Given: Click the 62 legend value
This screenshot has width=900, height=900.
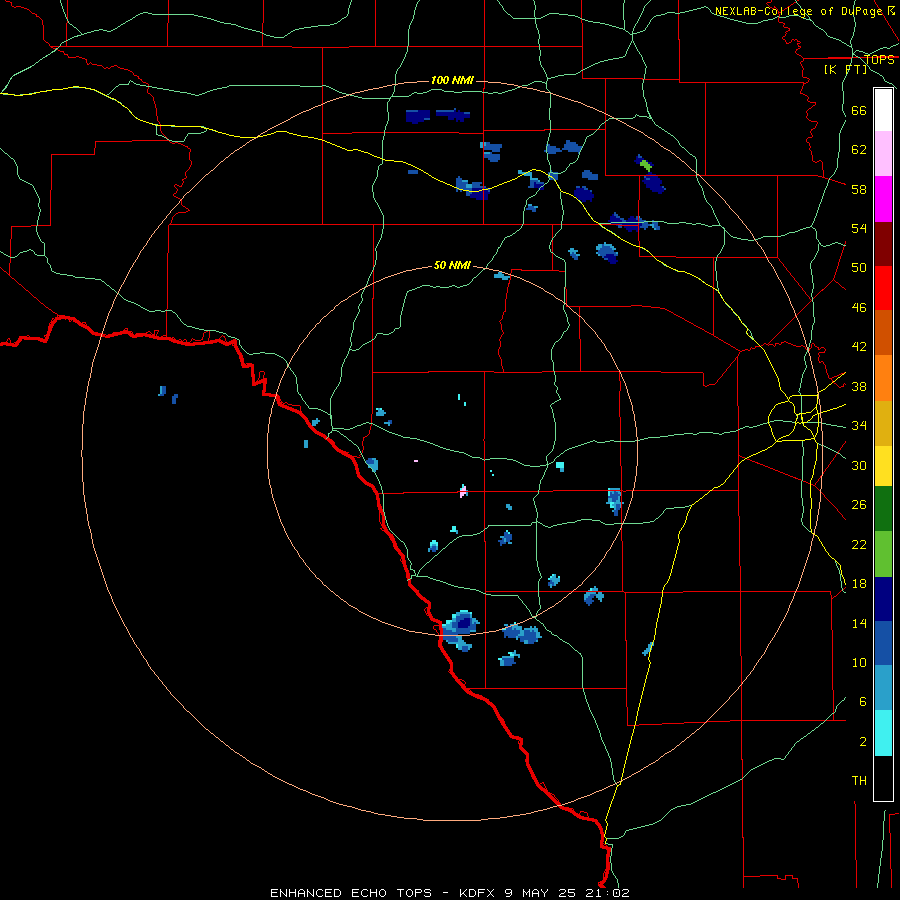Looking at the screenshot, I should pos(859,150).
